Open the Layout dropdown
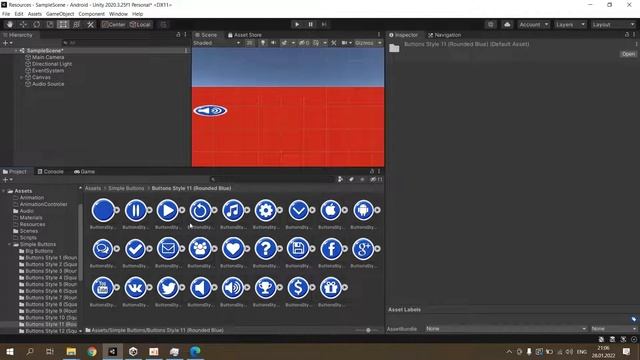The width and height of the screenshot is (640, 360). (x=613, y=24)
